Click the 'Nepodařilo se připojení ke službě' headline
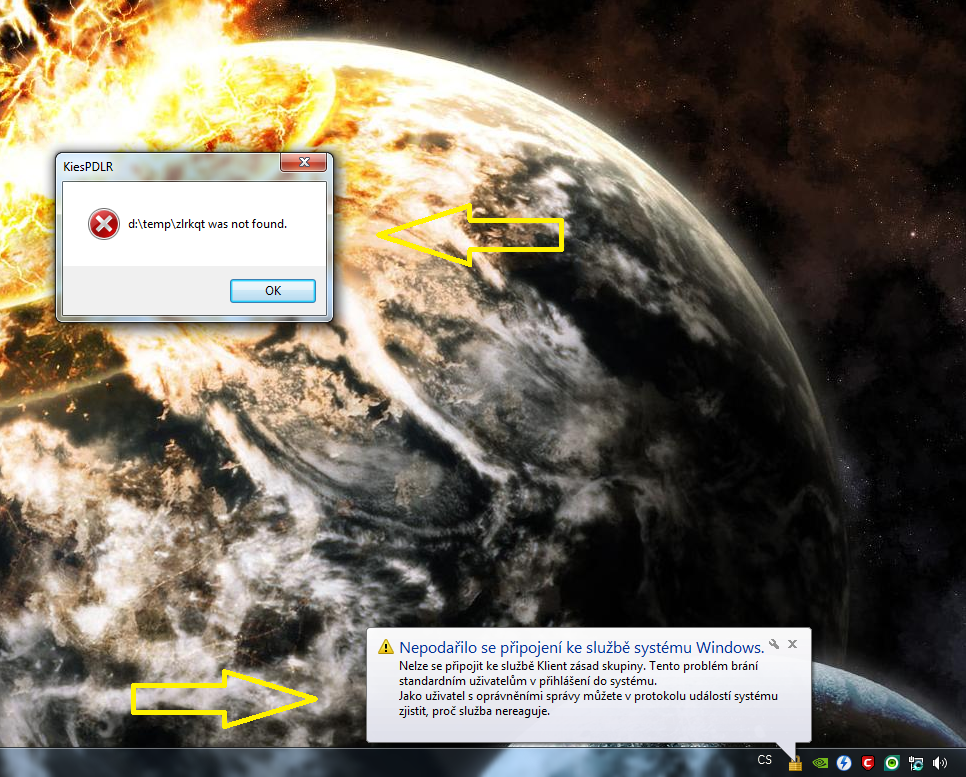 pyautogui.click(x=582, y=648)
